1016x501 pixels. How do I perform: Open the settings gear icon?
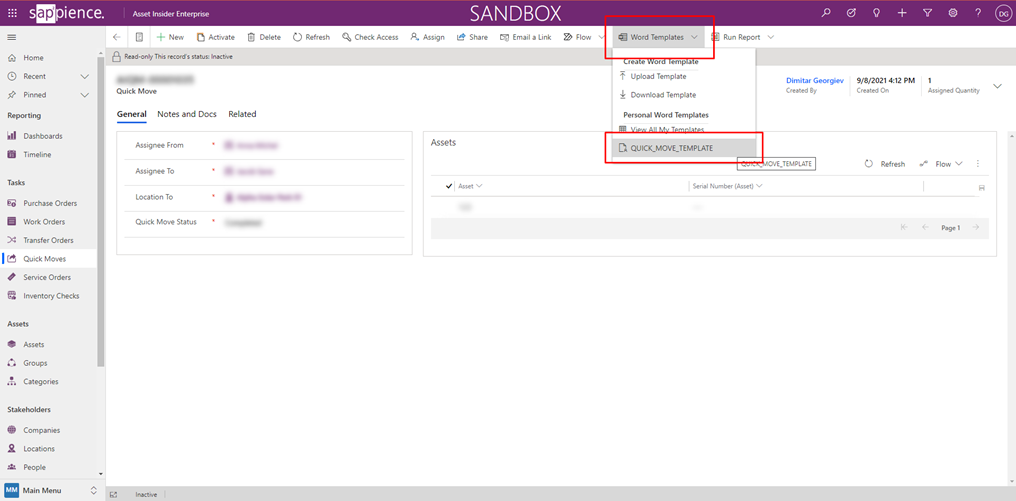click(x=953, y=13)
